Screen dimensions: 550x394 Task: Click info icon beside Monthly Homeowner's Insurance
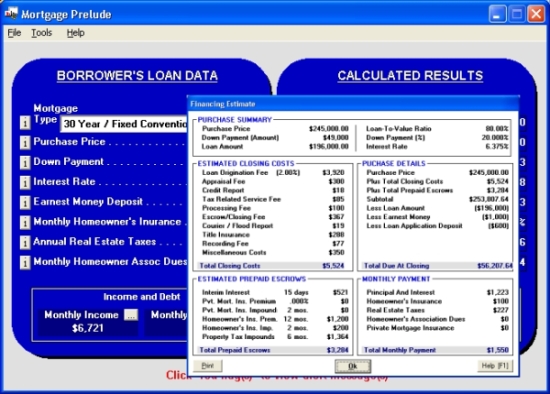[x=25, y=222]
